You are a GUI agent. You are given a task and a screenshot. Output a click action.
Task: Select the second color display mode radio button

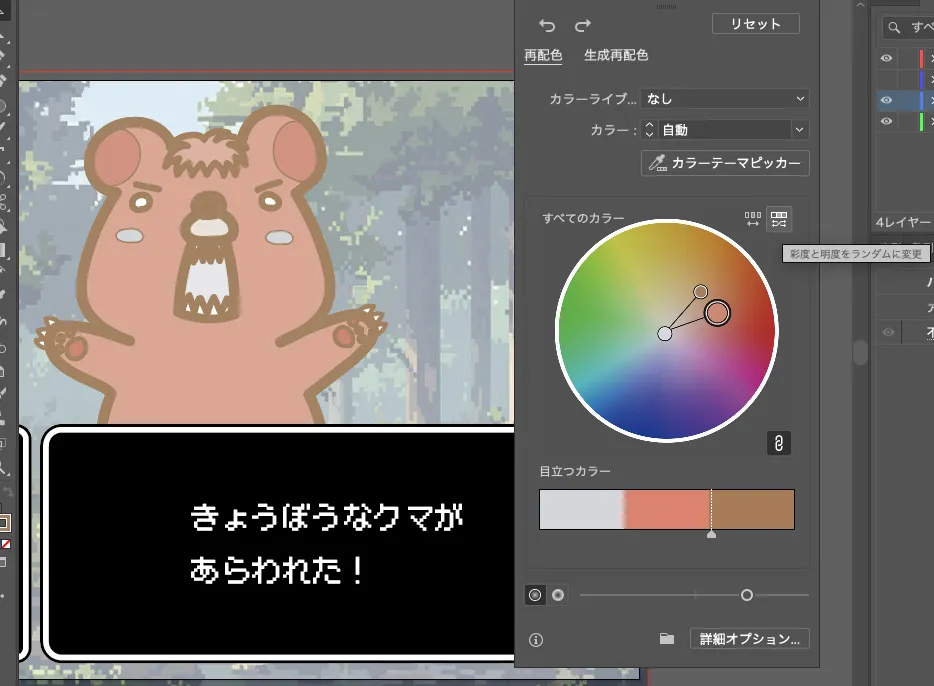557,595
